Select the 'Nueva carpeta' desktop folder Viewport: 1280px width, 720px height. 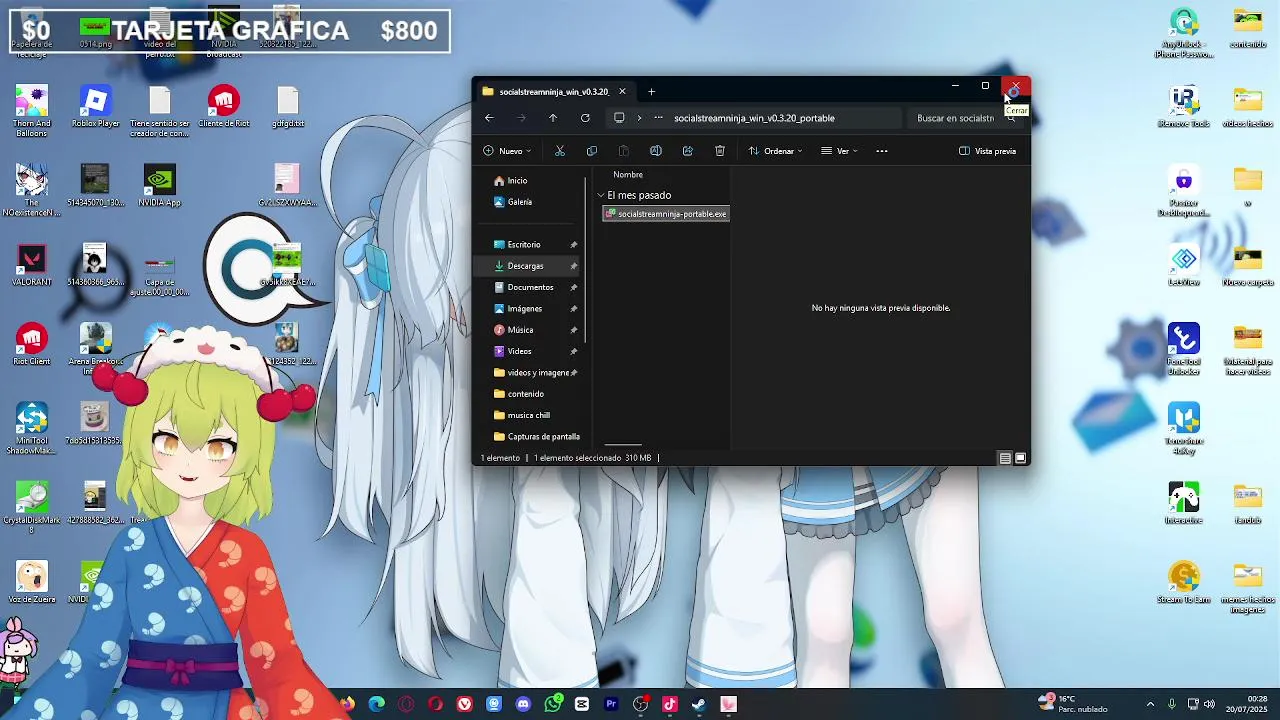[x=1248, y=266]
